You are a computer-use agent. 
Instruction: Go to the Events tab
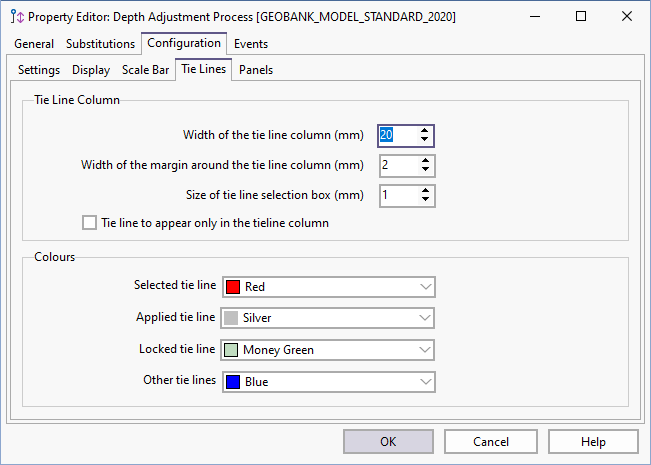(251, 44)
